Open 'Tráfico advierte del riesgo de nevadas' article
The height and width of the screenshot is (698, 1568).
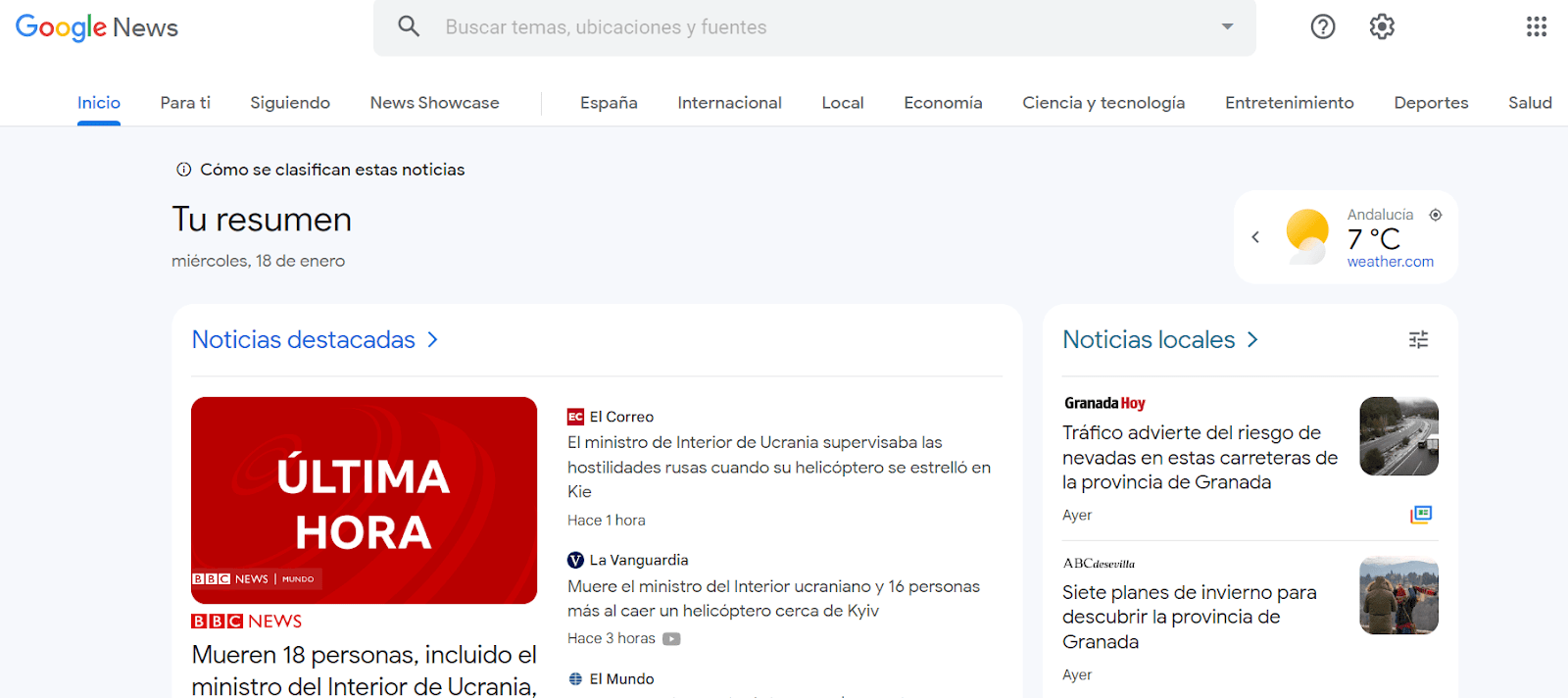pos(1200,457)
